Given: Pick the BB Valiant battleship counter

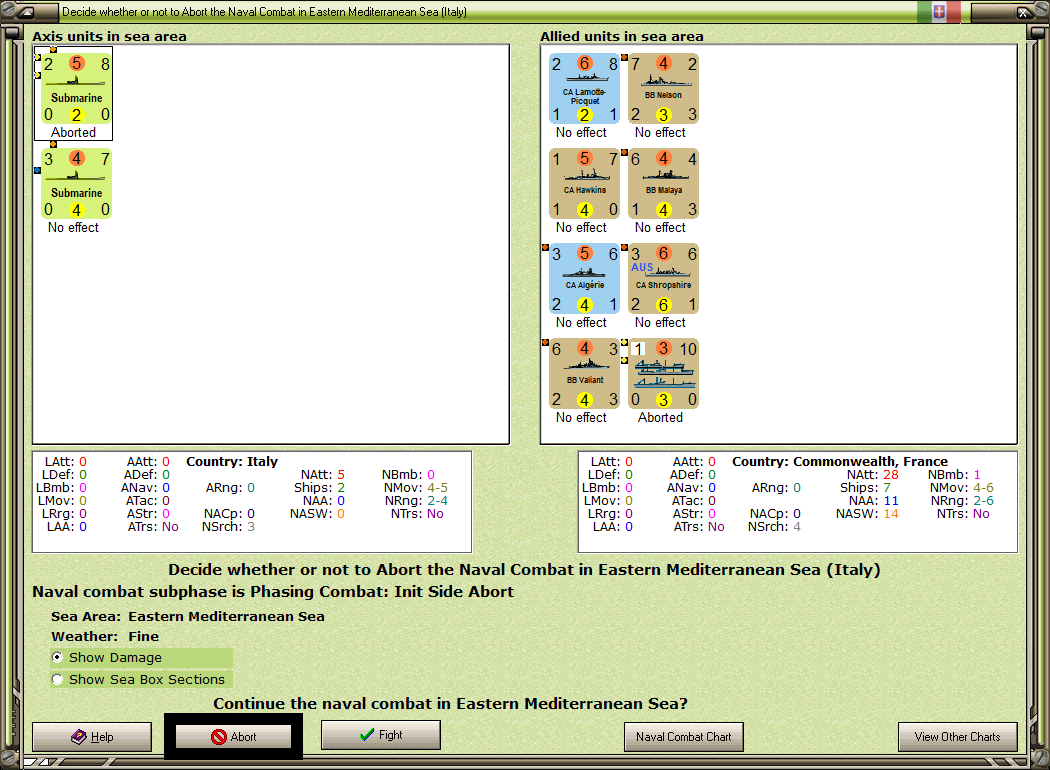Looking at the screenshot, I should click(x=584, y=374).
